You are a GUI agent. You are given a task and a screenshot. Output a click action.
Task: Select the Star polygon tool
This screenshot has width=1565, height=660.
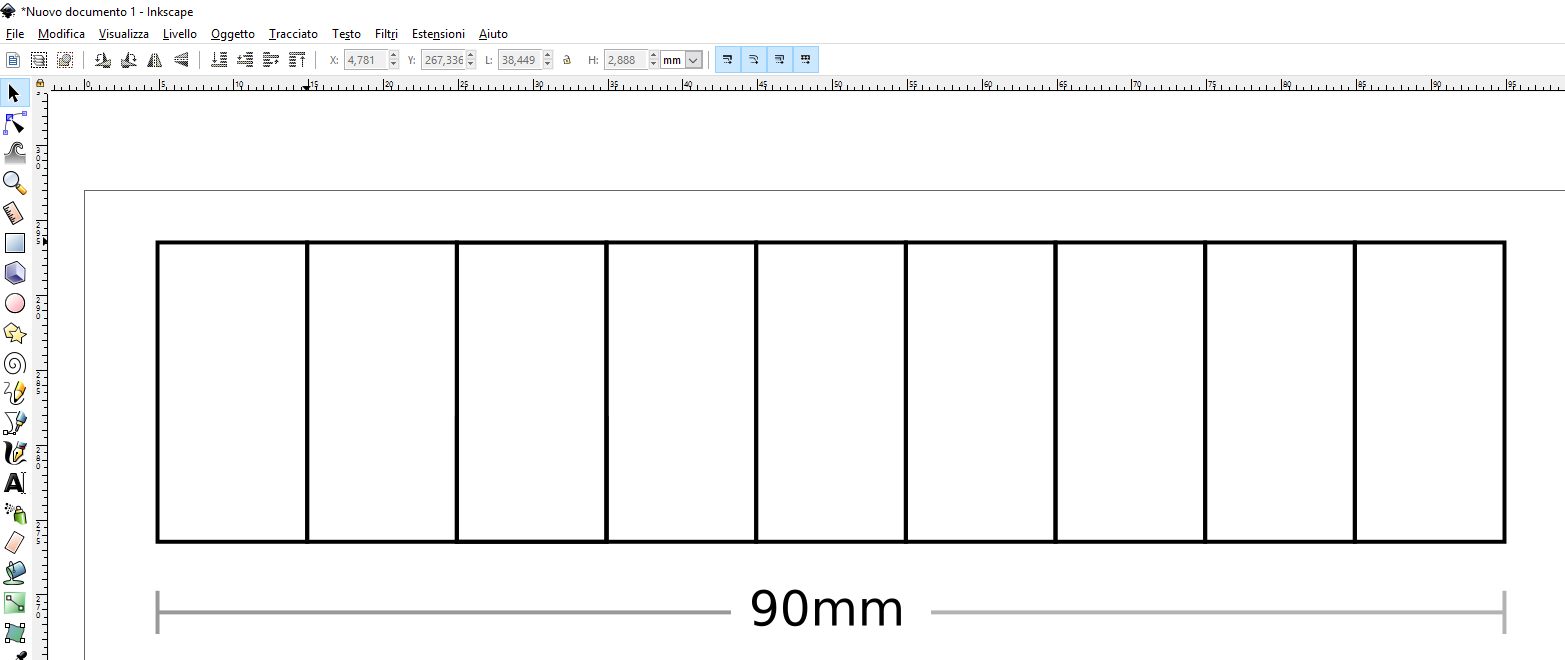point(14,333)
